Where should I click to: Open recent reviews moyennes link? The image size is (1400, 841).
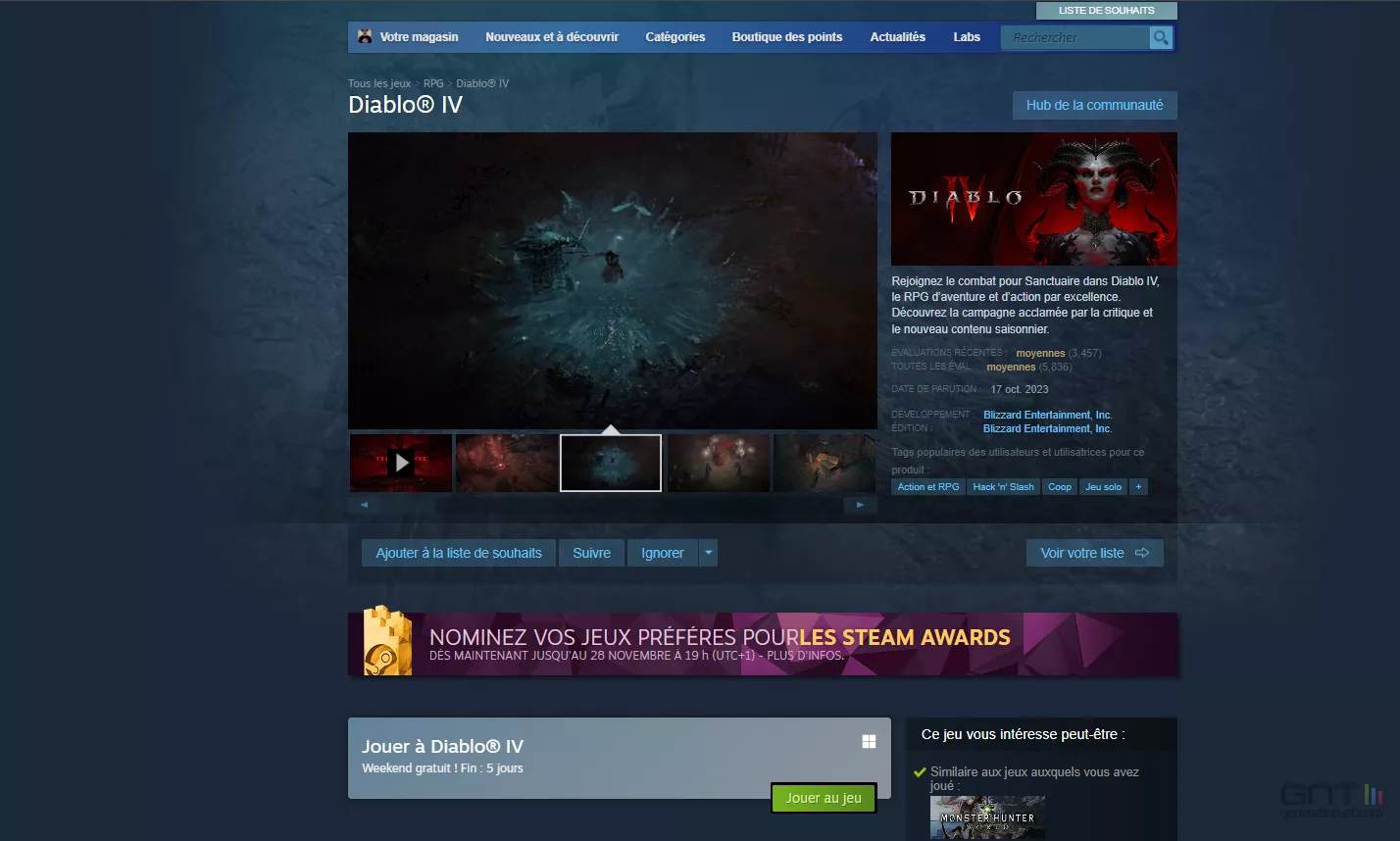(1040, 353)
